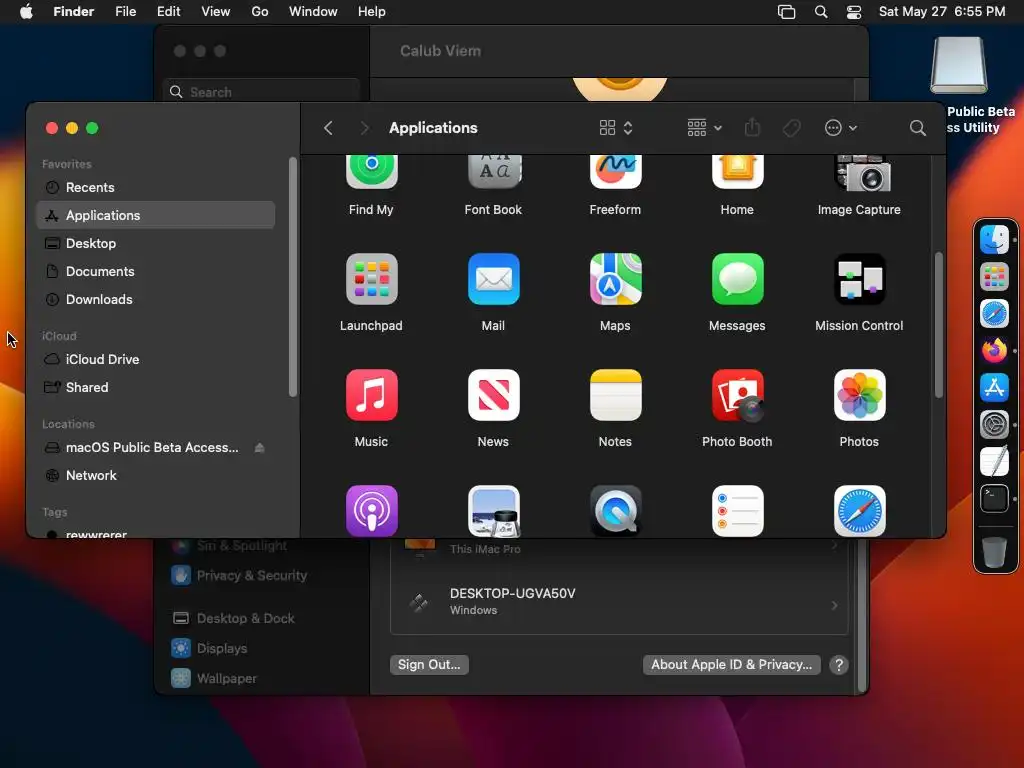1024x768 pixels.
Task: Open Network in Finder sidebar
Action: coord(155,476)
